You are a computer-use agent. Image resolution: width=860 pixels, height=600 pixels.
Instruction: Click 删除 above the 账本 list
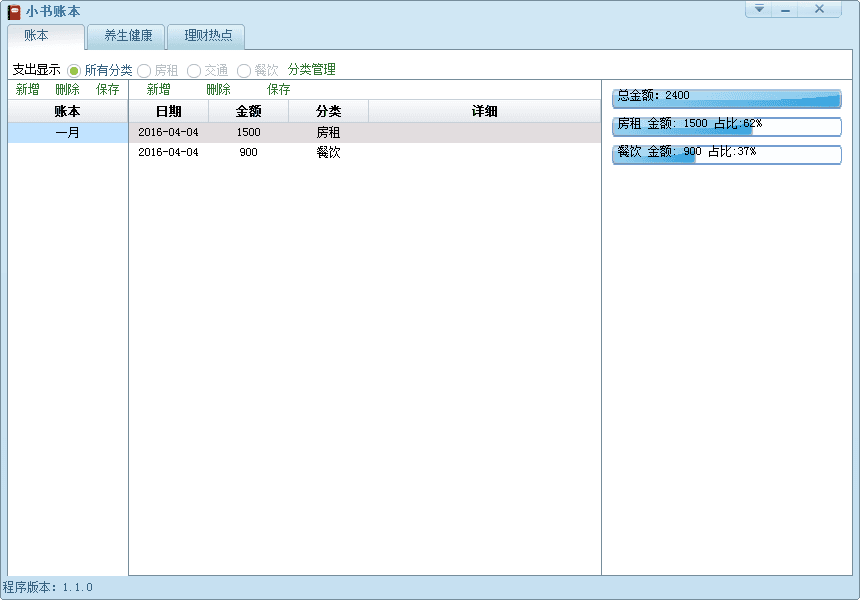pyautogui.click(x=67, y=89)
